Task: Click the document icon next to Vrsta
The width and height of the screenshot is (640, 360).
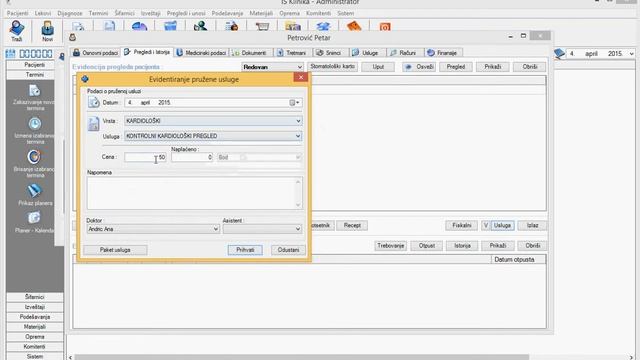Action: click(x=94, y=124)
